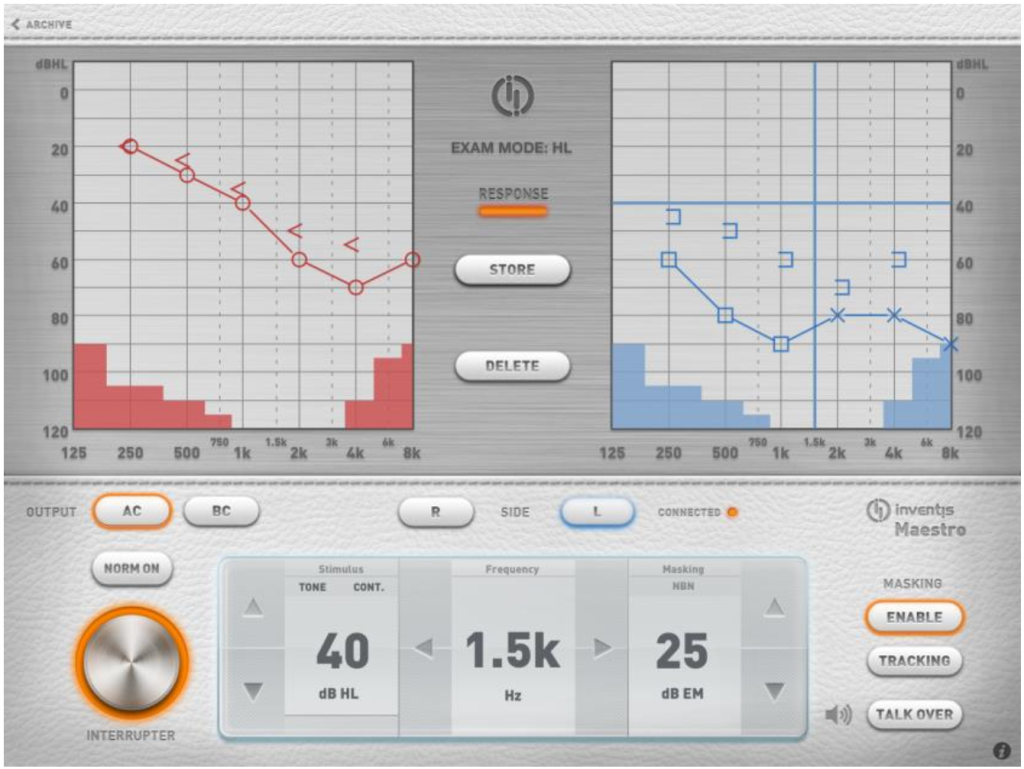Click the orange RESPONSE indicator bar
The width and height of the screenshot is (1024, 769).
point(513,211)
